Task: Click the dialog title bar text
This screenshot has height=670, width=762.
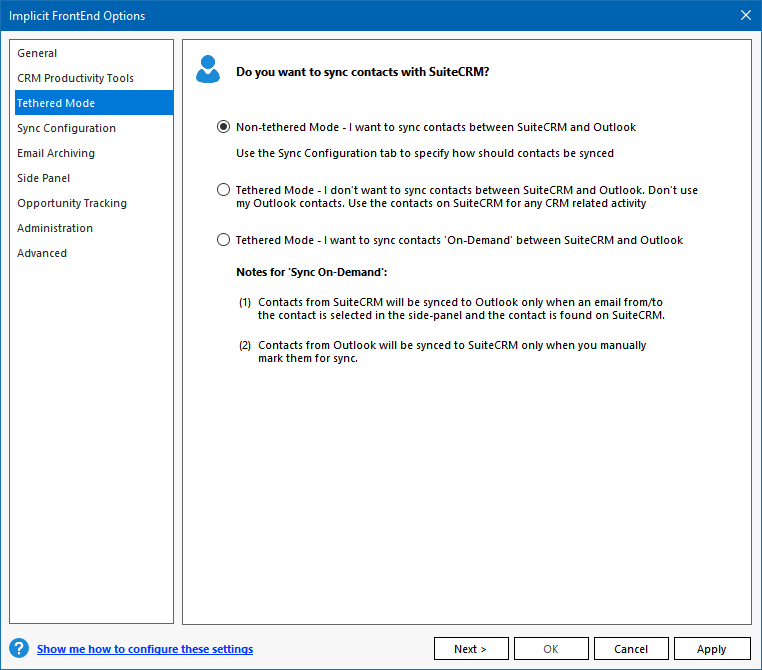Action: pyautogui.click(x=77, y=15)
